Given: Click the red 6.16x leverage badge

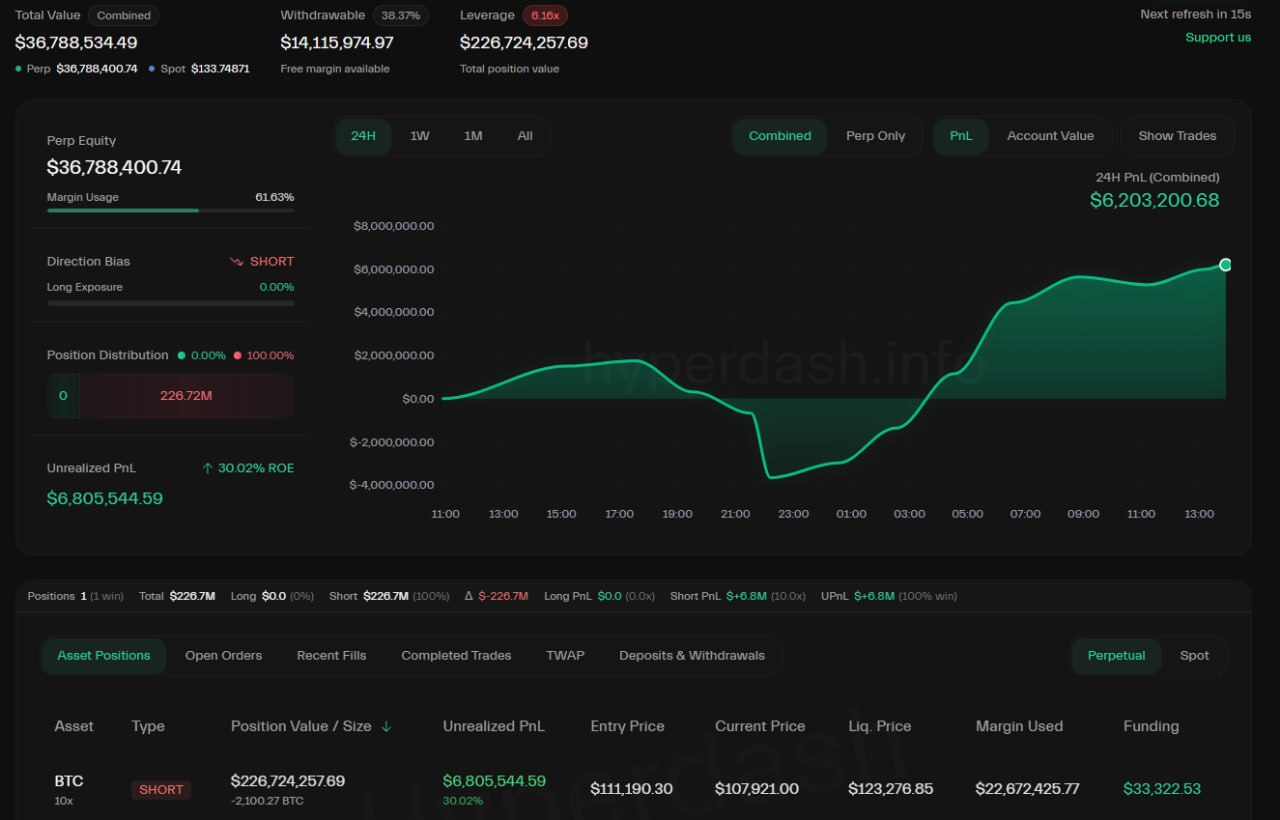Looking at the screenshot, I should (545, 16).
